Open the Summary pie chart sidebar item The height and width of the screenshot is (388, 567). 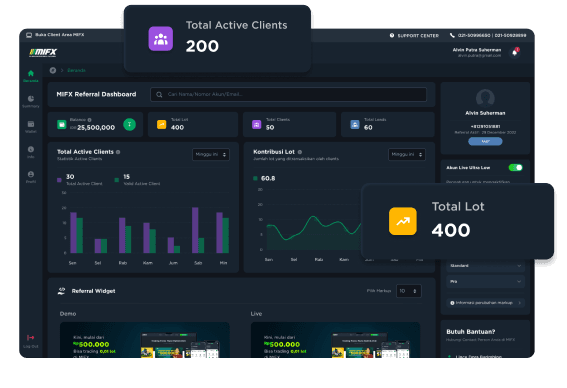31,102
